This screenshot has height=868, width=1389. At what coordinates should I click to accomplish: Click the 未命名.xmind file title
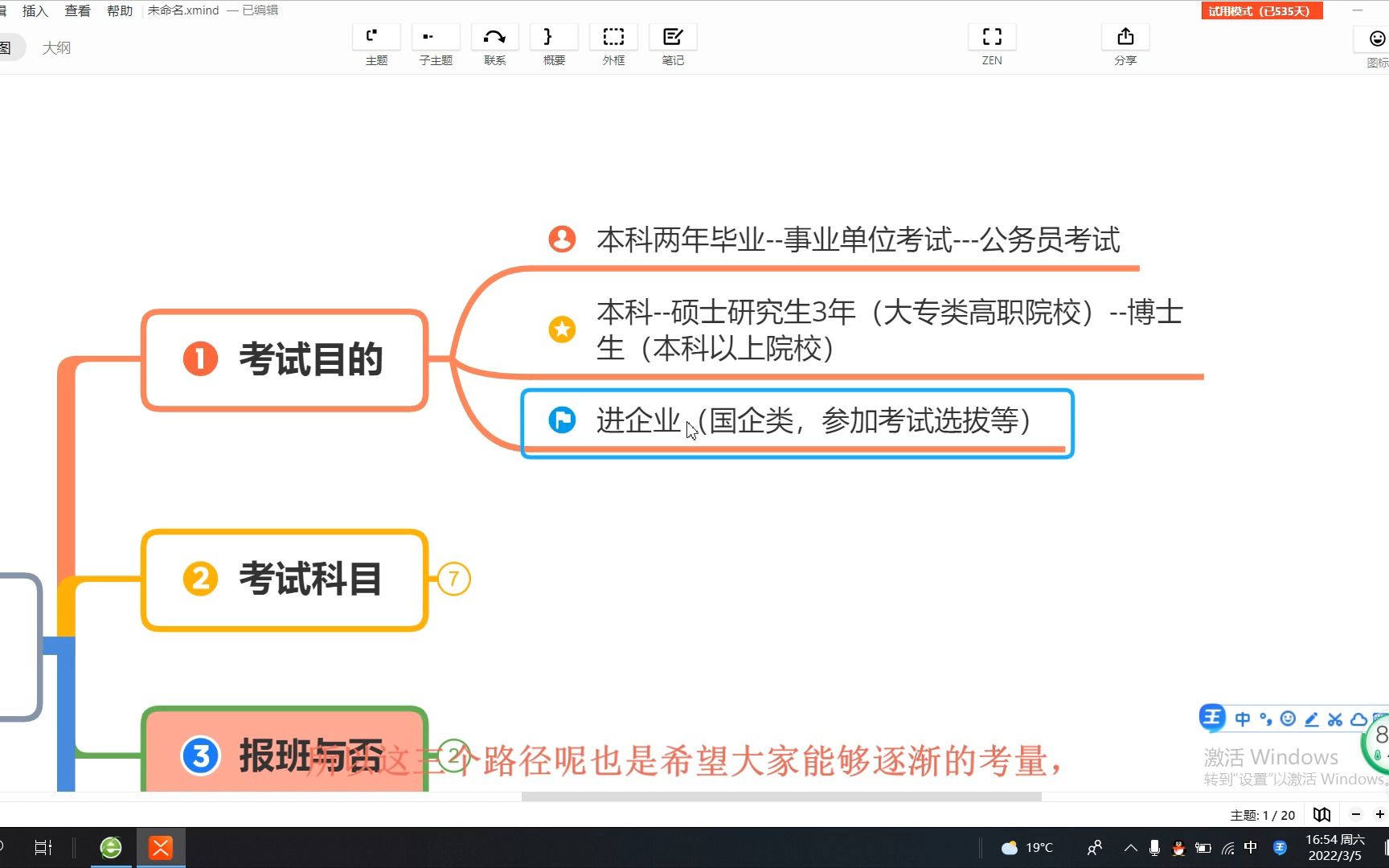183,10
